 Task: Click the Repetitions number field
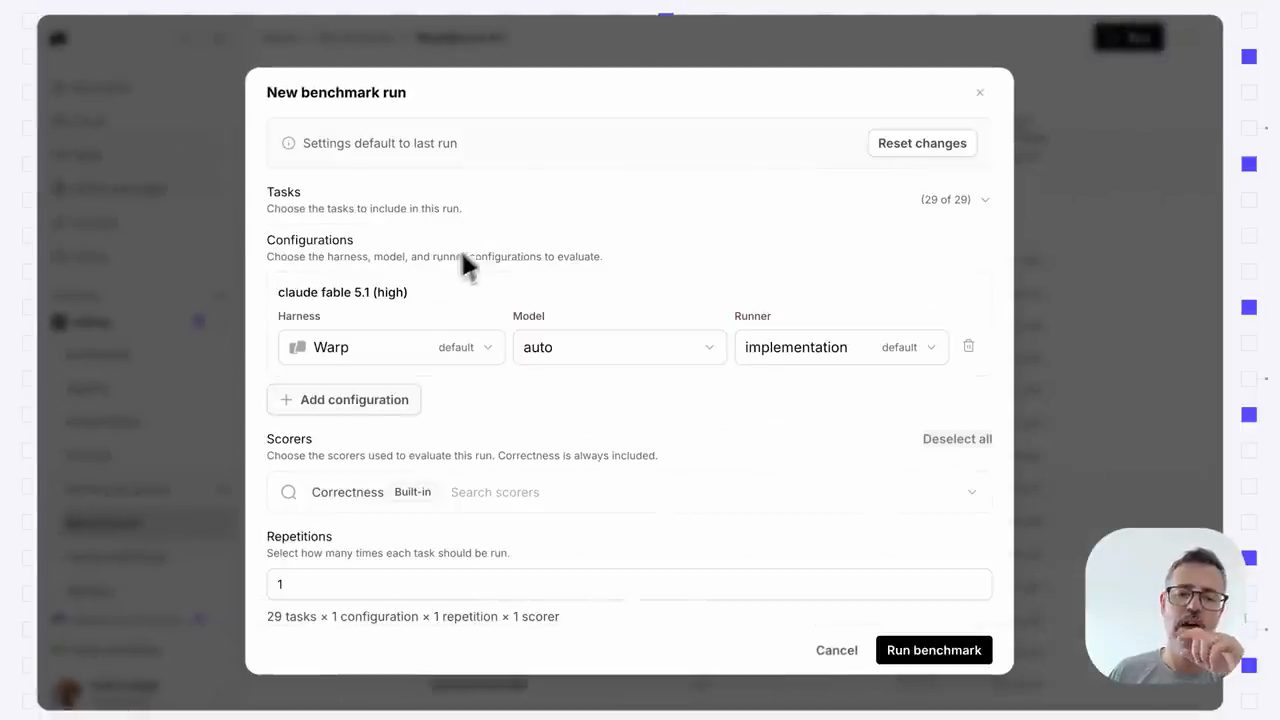coord(629,584)
